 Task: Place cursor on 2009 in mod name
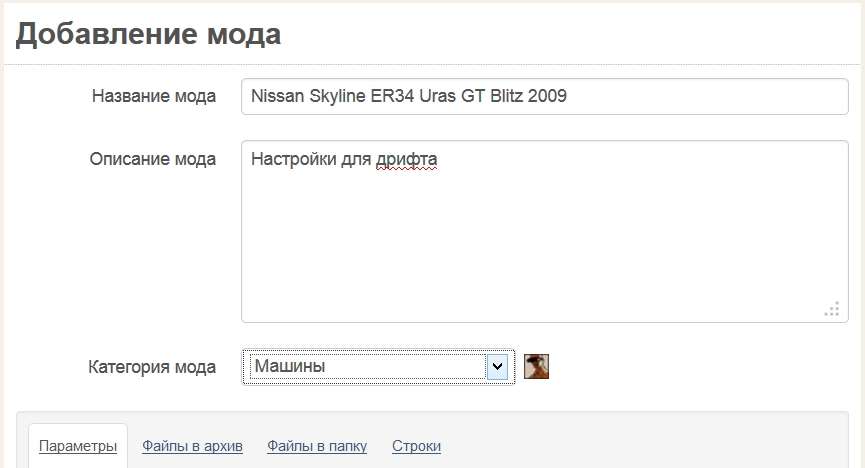(547, 96)
